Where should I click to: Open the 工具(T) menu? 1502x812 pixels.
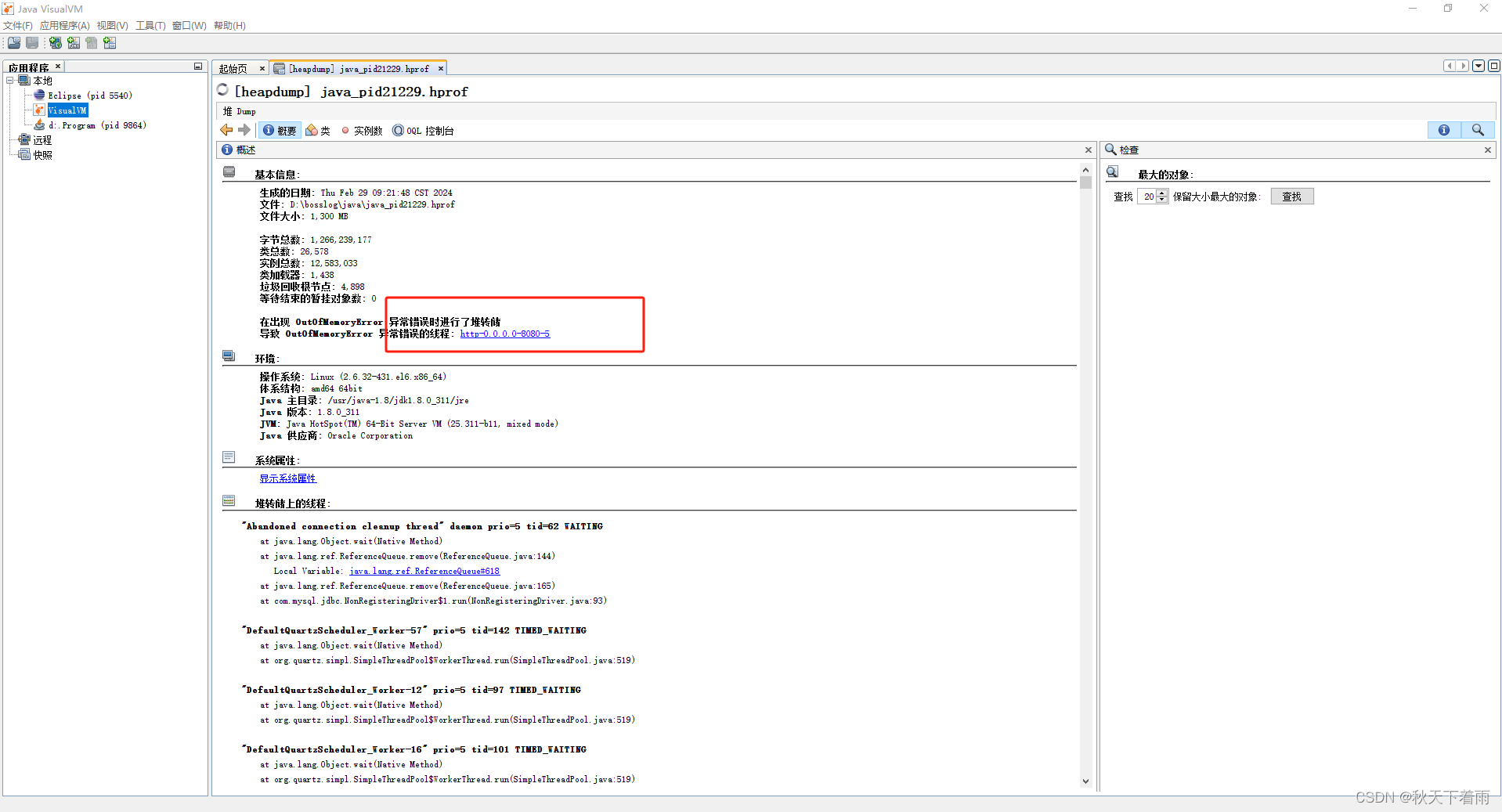point(150,25)
